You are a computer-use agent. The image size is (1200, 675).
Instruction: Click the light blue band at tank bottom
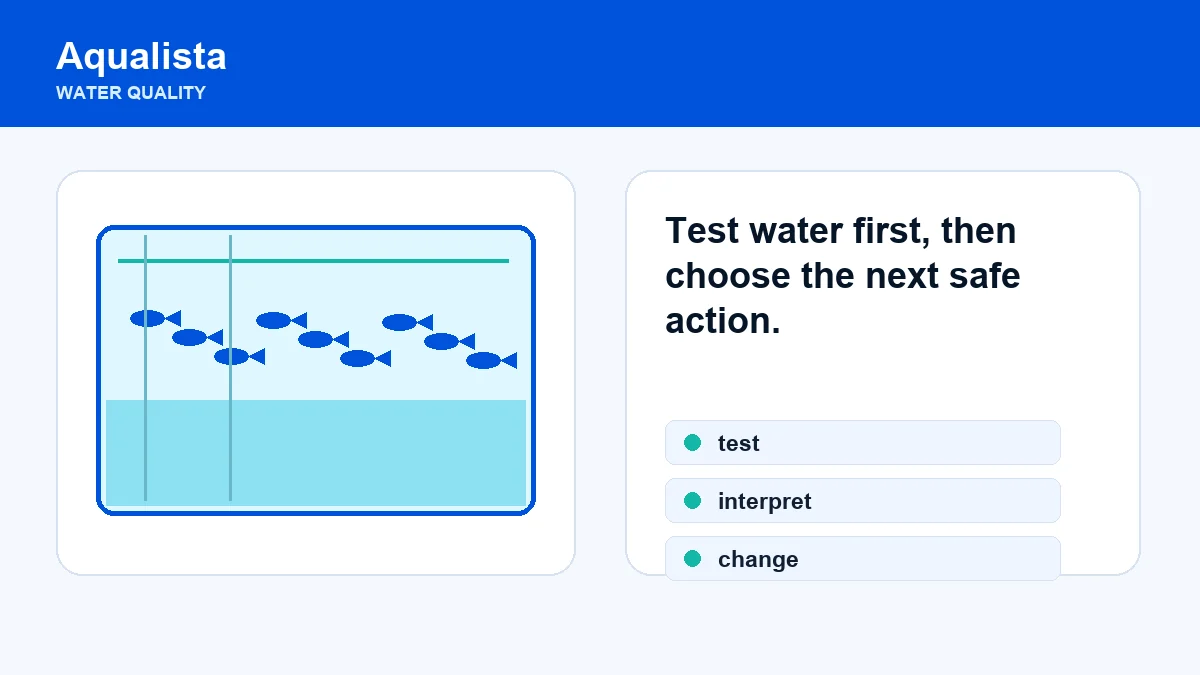(316, 453)
